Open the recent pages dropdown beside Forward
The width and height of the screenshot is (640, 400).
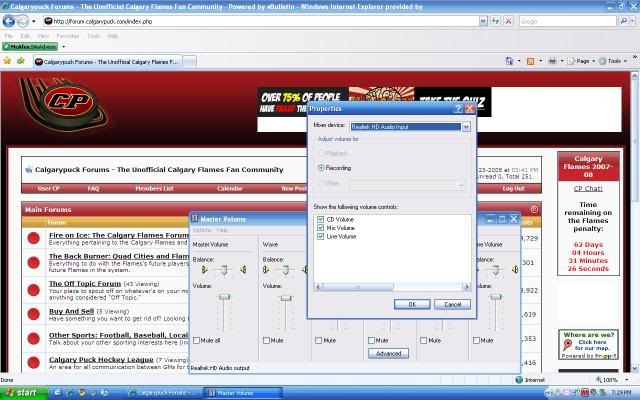coord(34,21)
